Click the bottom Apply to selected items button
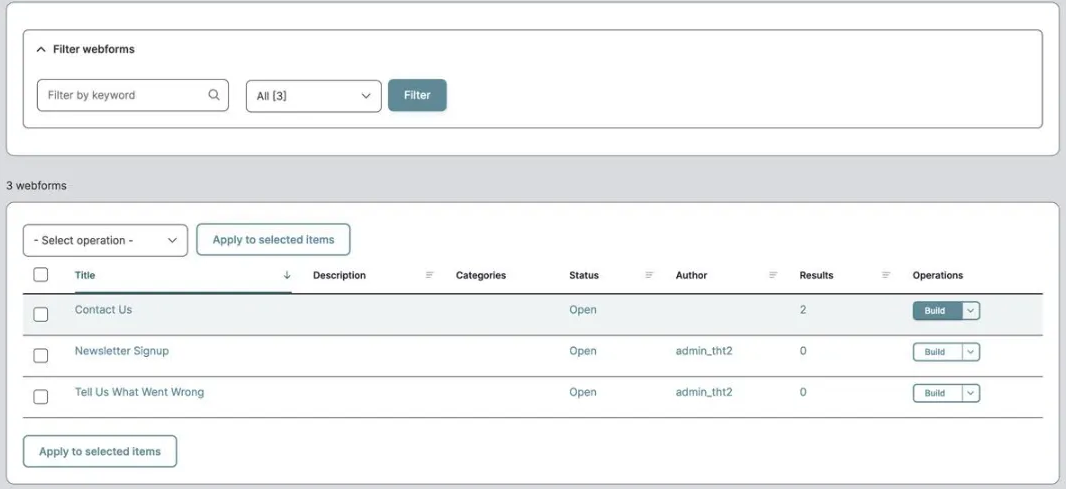The height and width of the screenshot is (489, 1066). click(100, 452)
